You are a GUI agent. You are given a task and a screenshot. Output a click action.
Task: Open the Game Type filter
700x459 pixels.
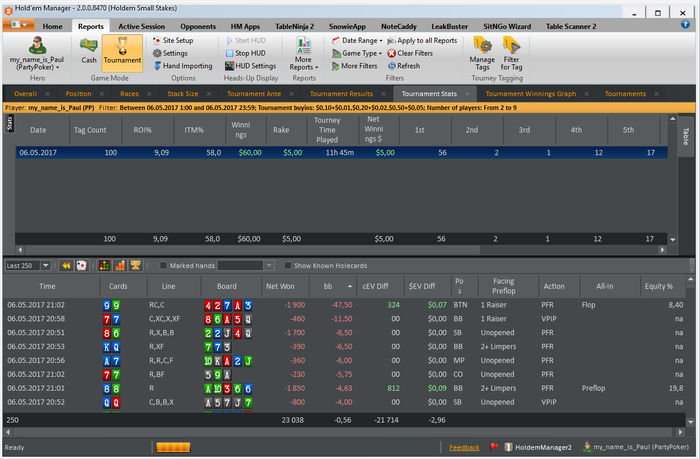[357, 53]
